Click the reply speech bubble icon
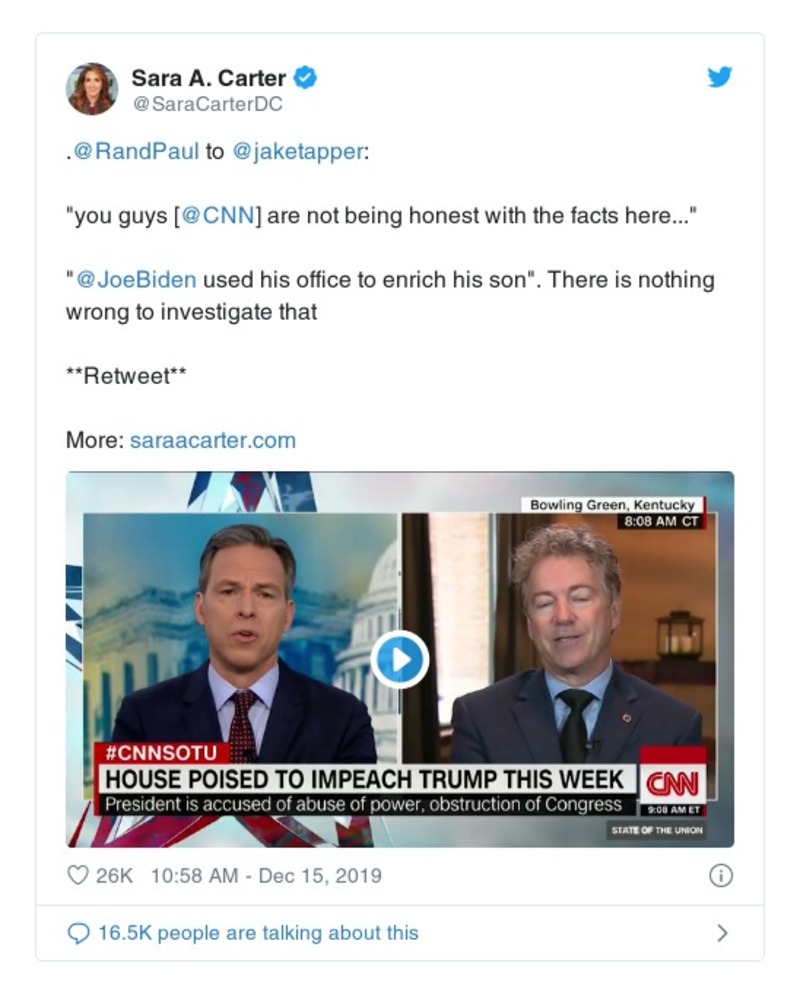Image resolution: width=800 pixels, height=998 pixels. [78, 933]
